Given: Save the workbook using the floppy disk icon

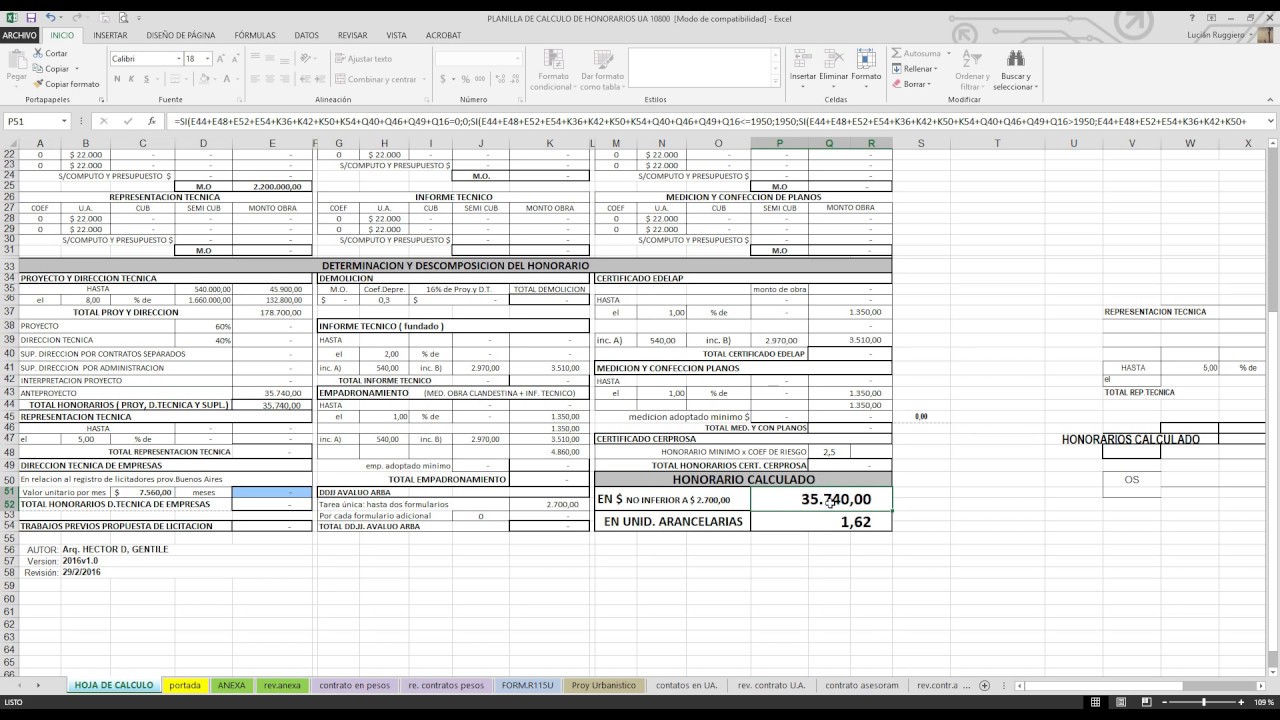Looking at the screenshot, I should point(31,18).
